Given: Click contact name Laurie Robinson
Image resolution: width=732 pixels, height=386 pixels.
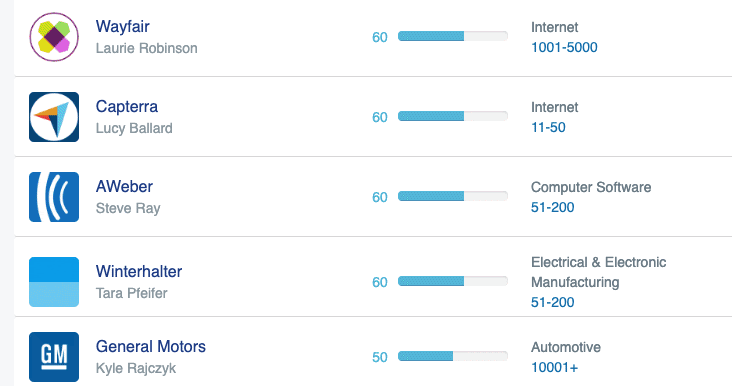Looking at the screenshot, I should click(147, 48).
